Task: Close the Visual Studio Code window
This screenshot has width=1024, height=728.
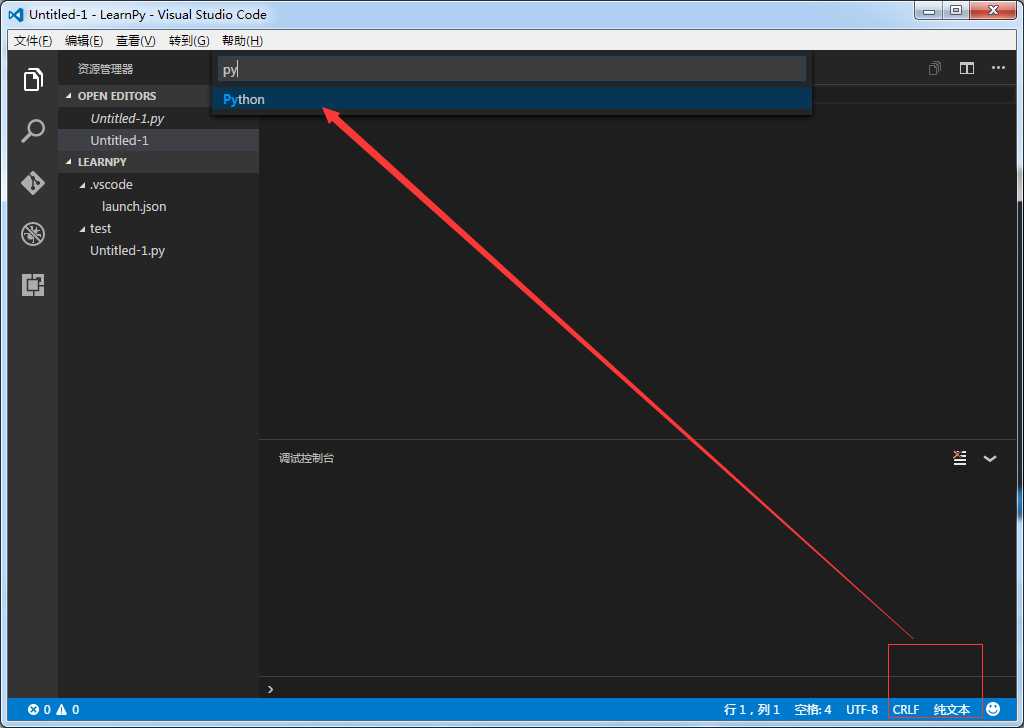Action: [993, 11]
